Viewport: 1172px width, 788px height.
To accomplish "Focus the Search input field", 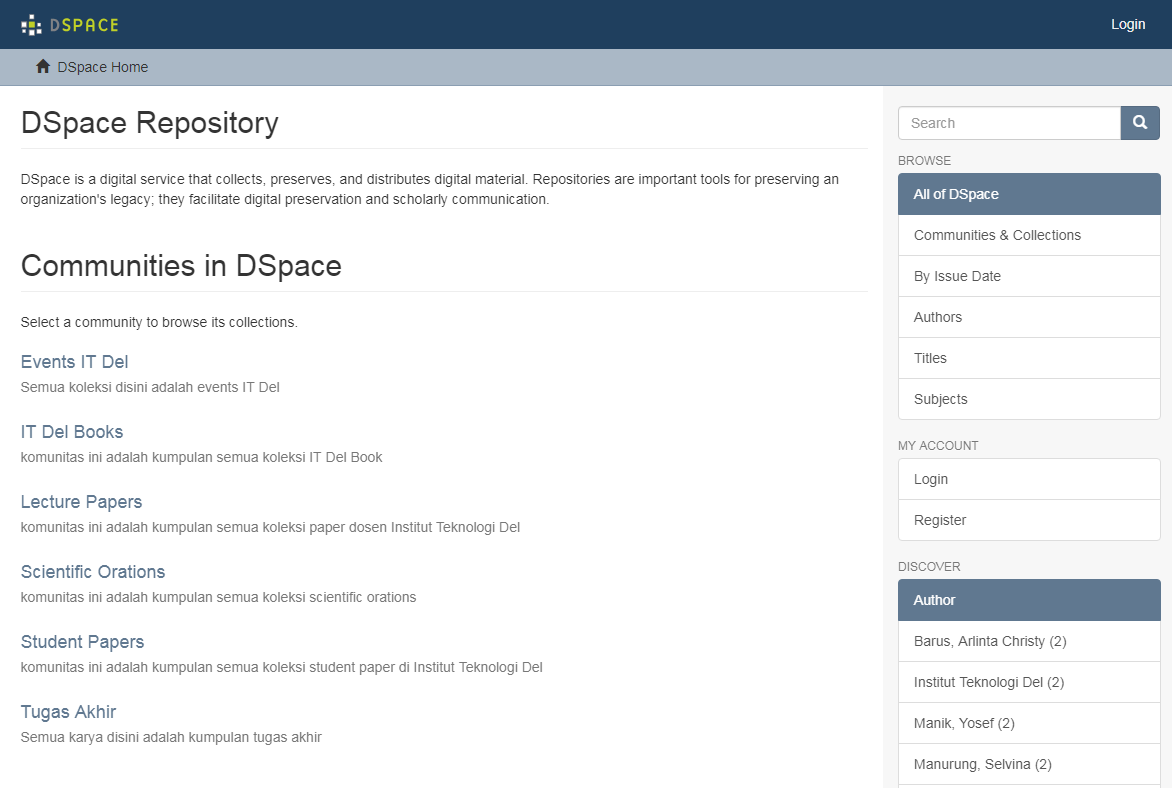I will [1009, 123].
